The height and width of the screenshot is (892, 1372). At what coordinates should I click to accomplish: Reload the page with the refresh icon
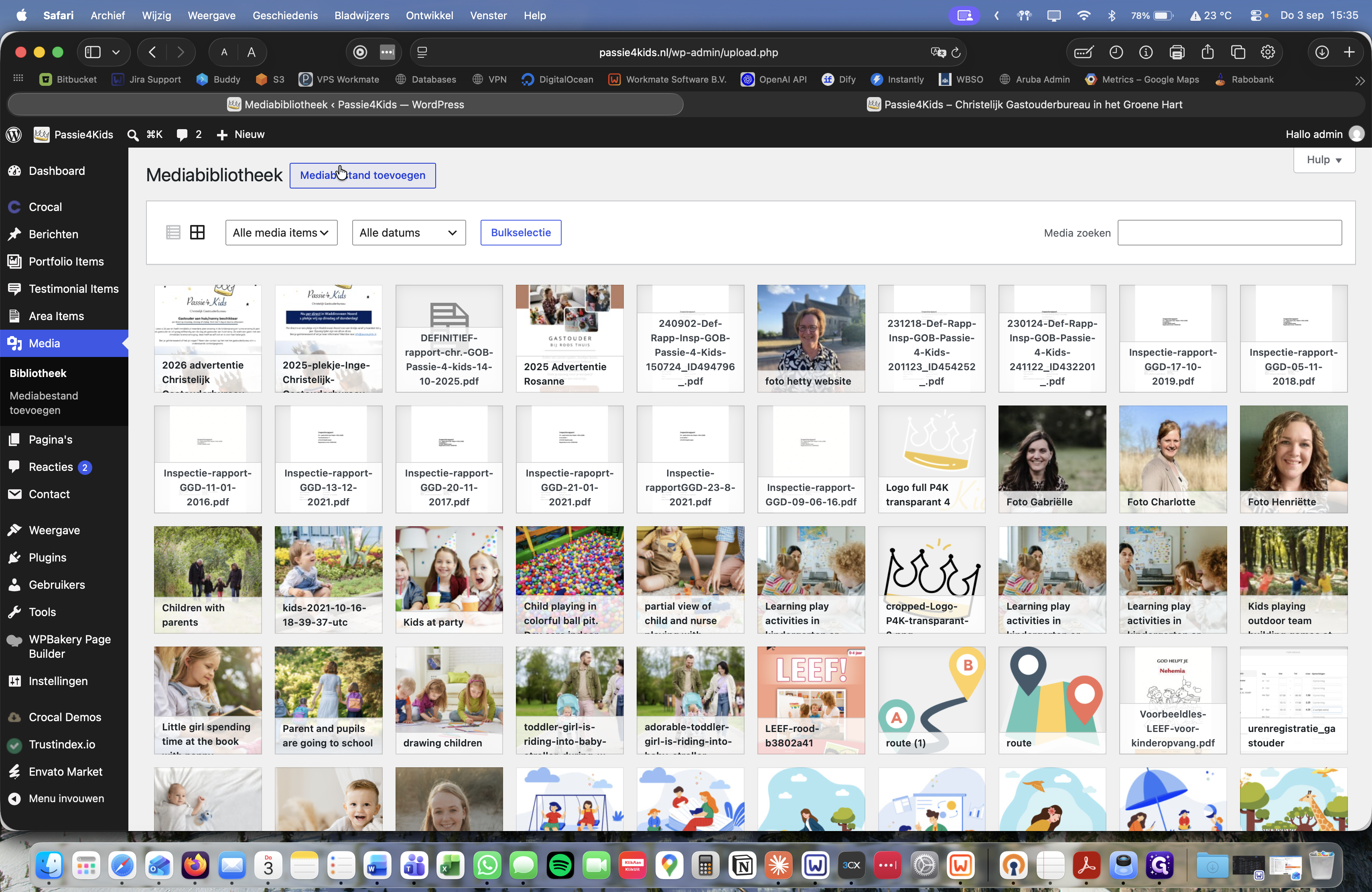(x=956, y=53)
